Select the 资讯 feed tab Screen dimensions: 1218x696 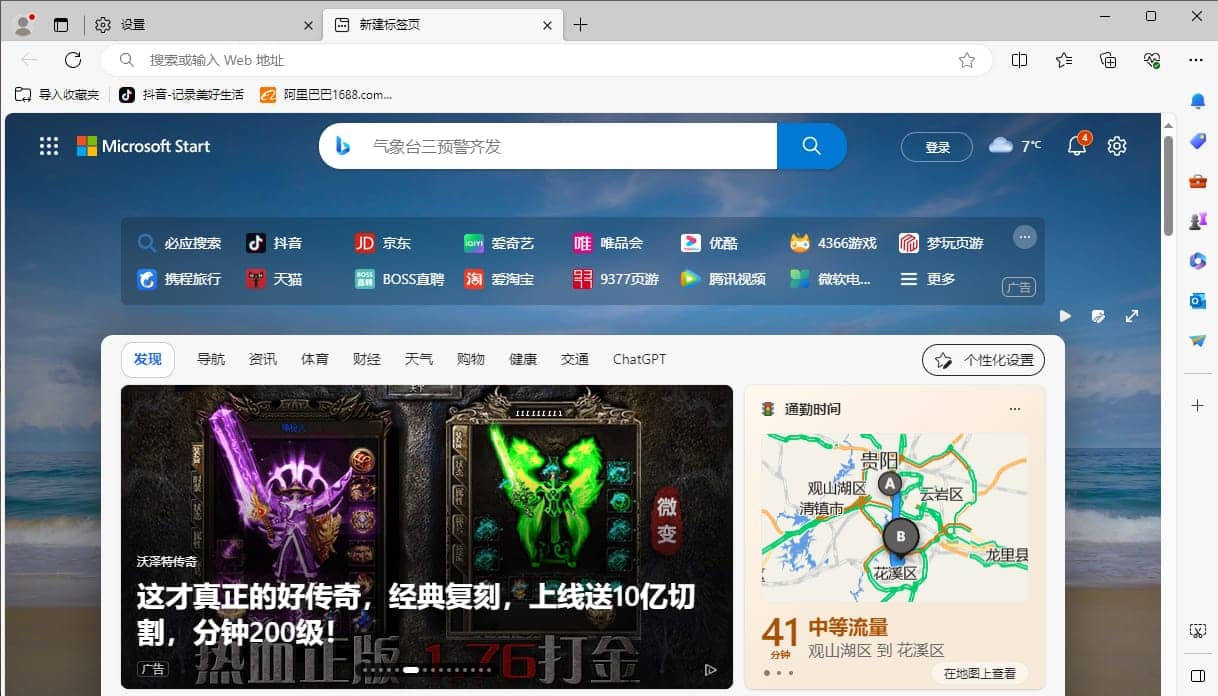(263, 359)
